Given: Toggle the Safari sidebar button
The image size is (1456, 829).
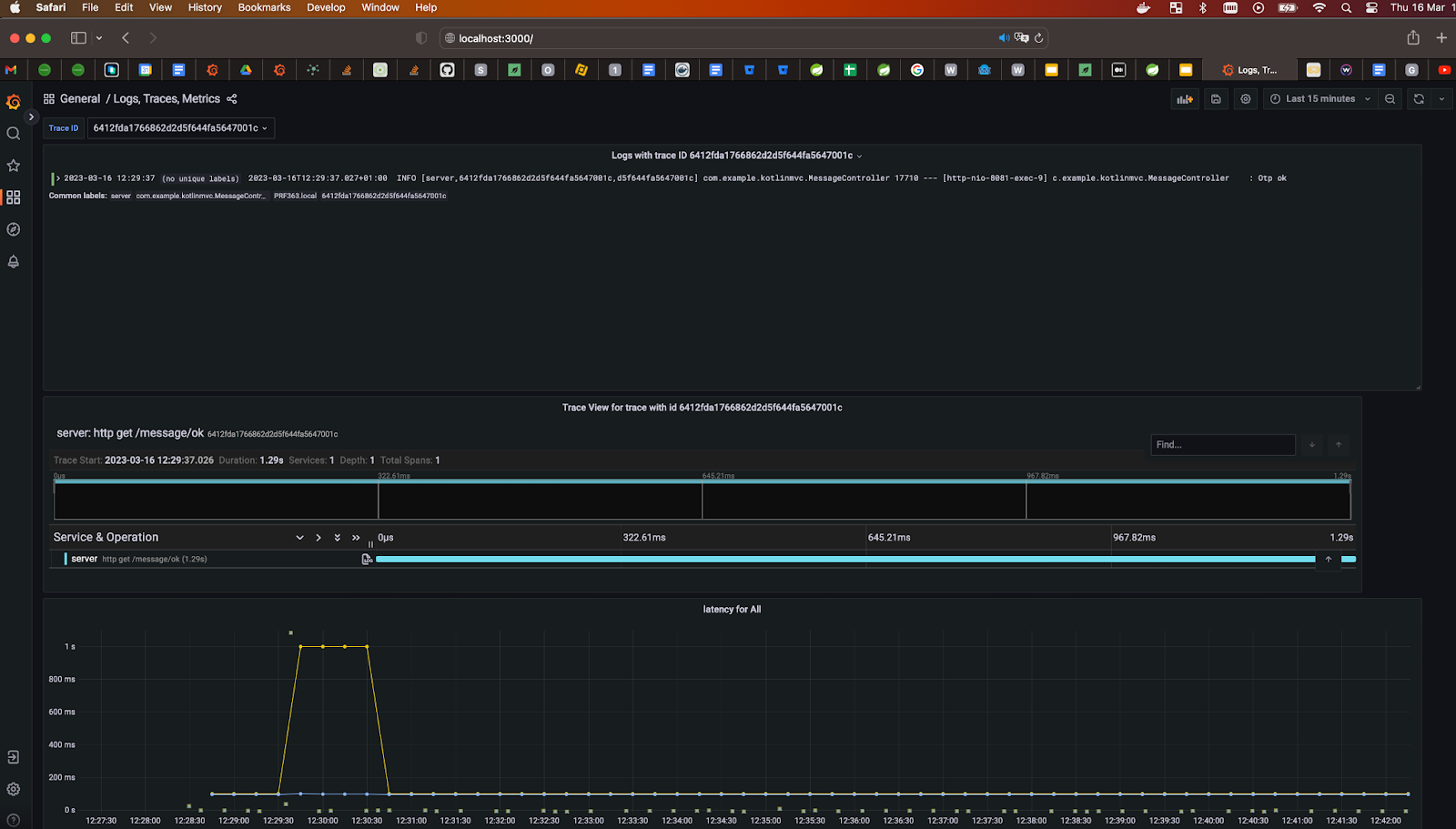Looking at the screenshot, I should tap(78, 38).
